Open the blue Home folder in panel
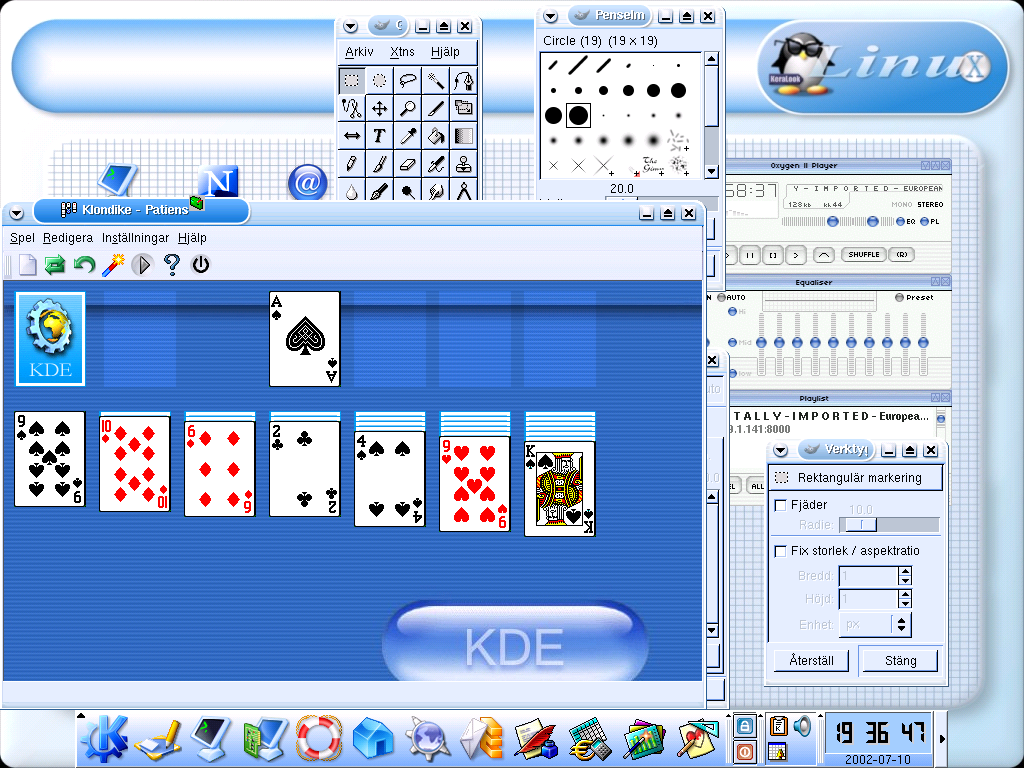Screen dimensions: 1024x768 tap(373, 739)
